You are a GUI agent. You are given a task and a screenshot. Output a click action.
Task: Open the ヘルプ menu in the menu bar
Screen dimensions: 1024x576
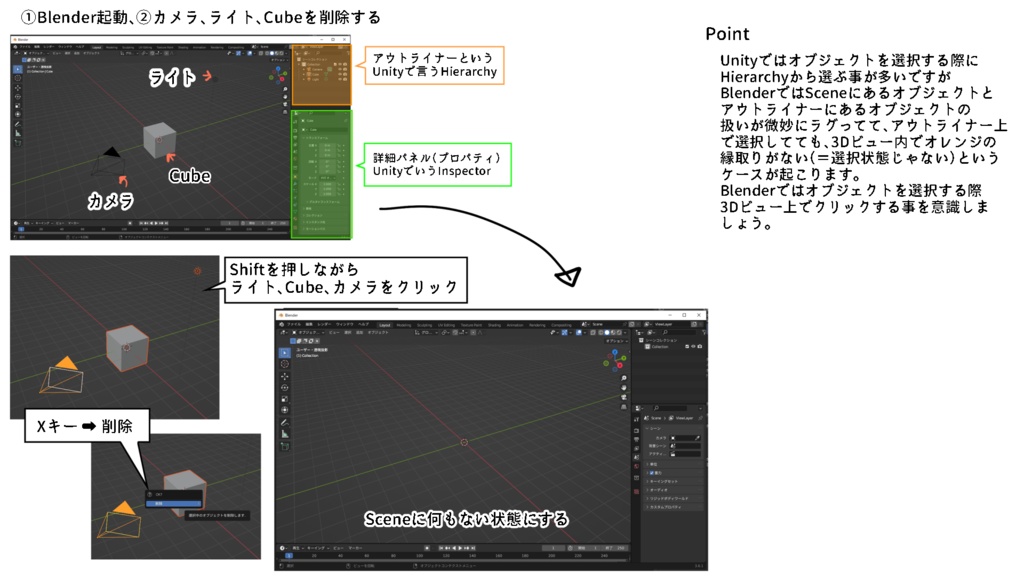point(361,325)
